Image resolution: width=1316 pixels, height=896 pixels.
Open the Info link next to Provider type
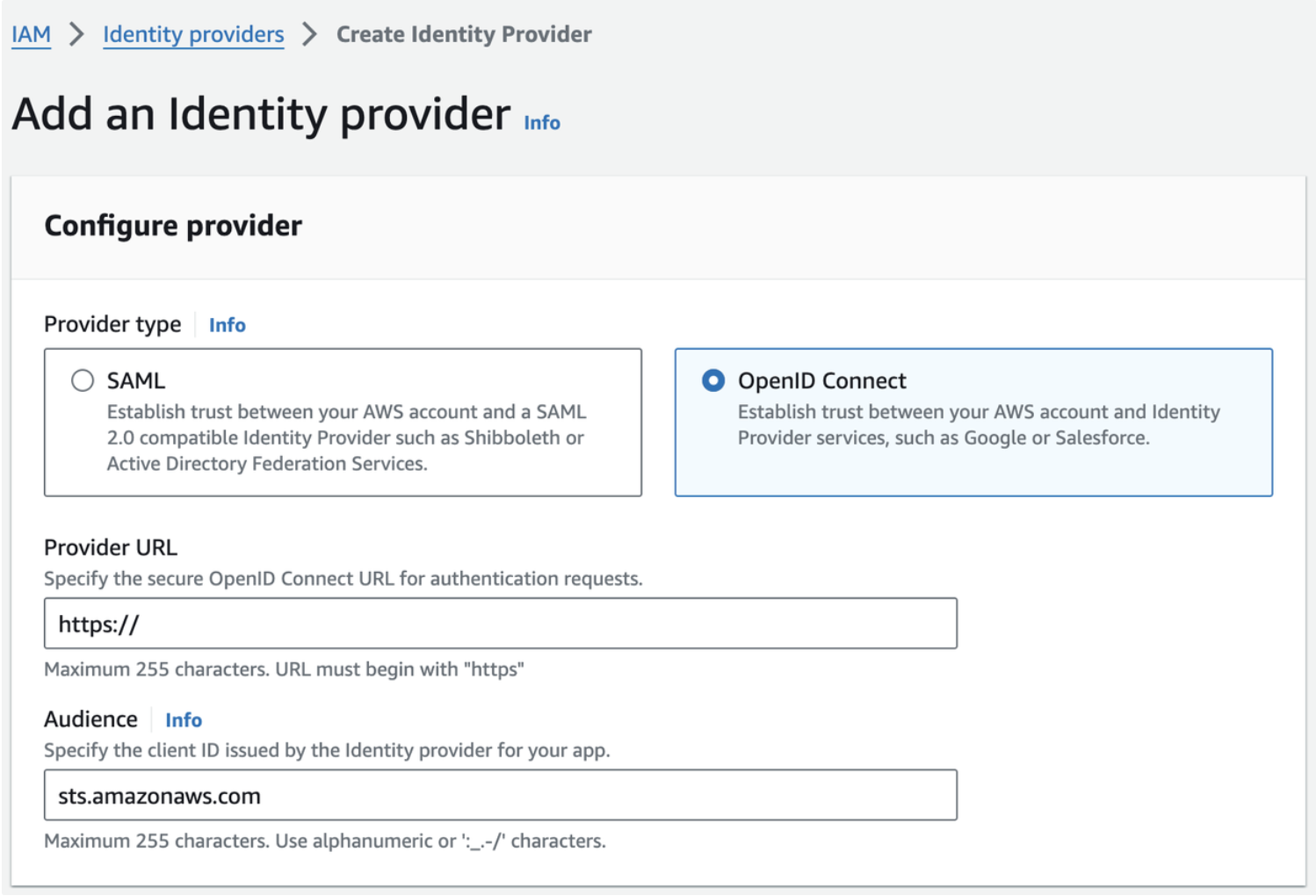pos(228,325)
